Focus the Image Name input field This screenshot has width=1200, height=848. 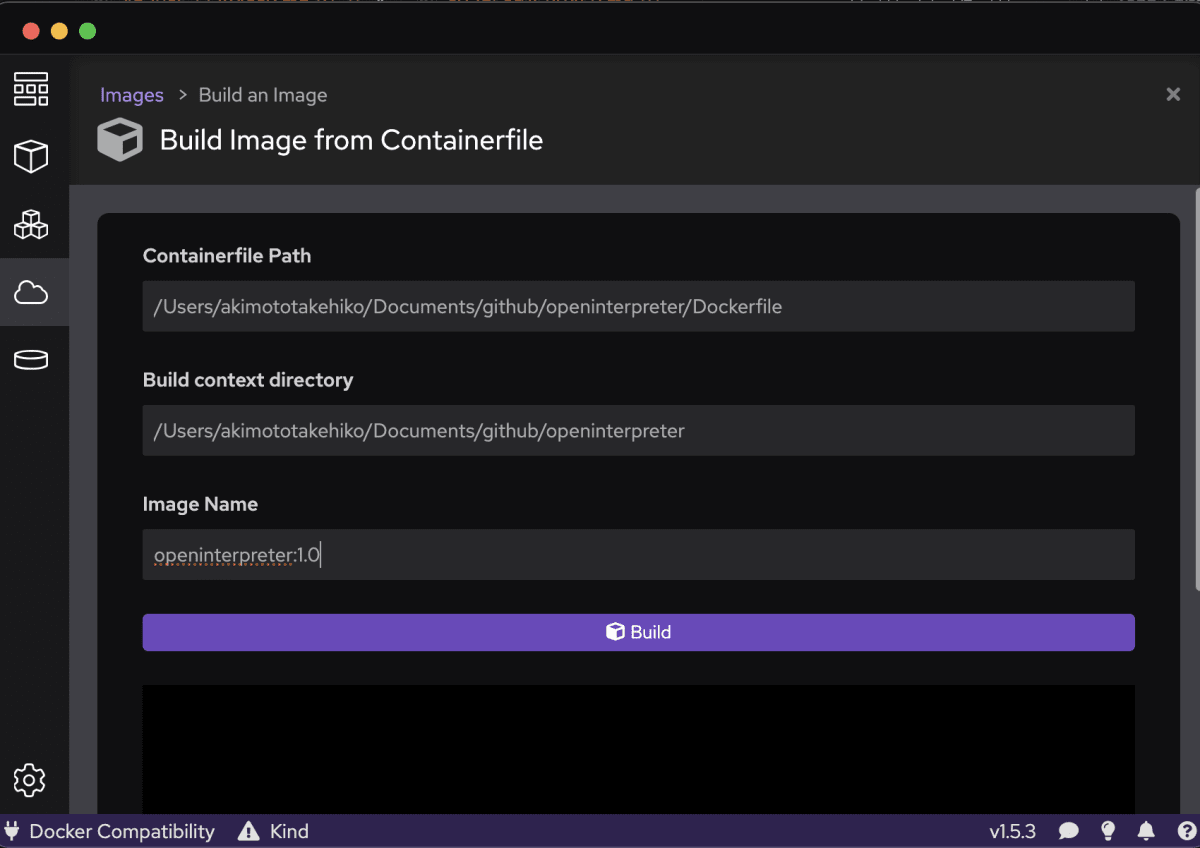click(x=638, y=554)
